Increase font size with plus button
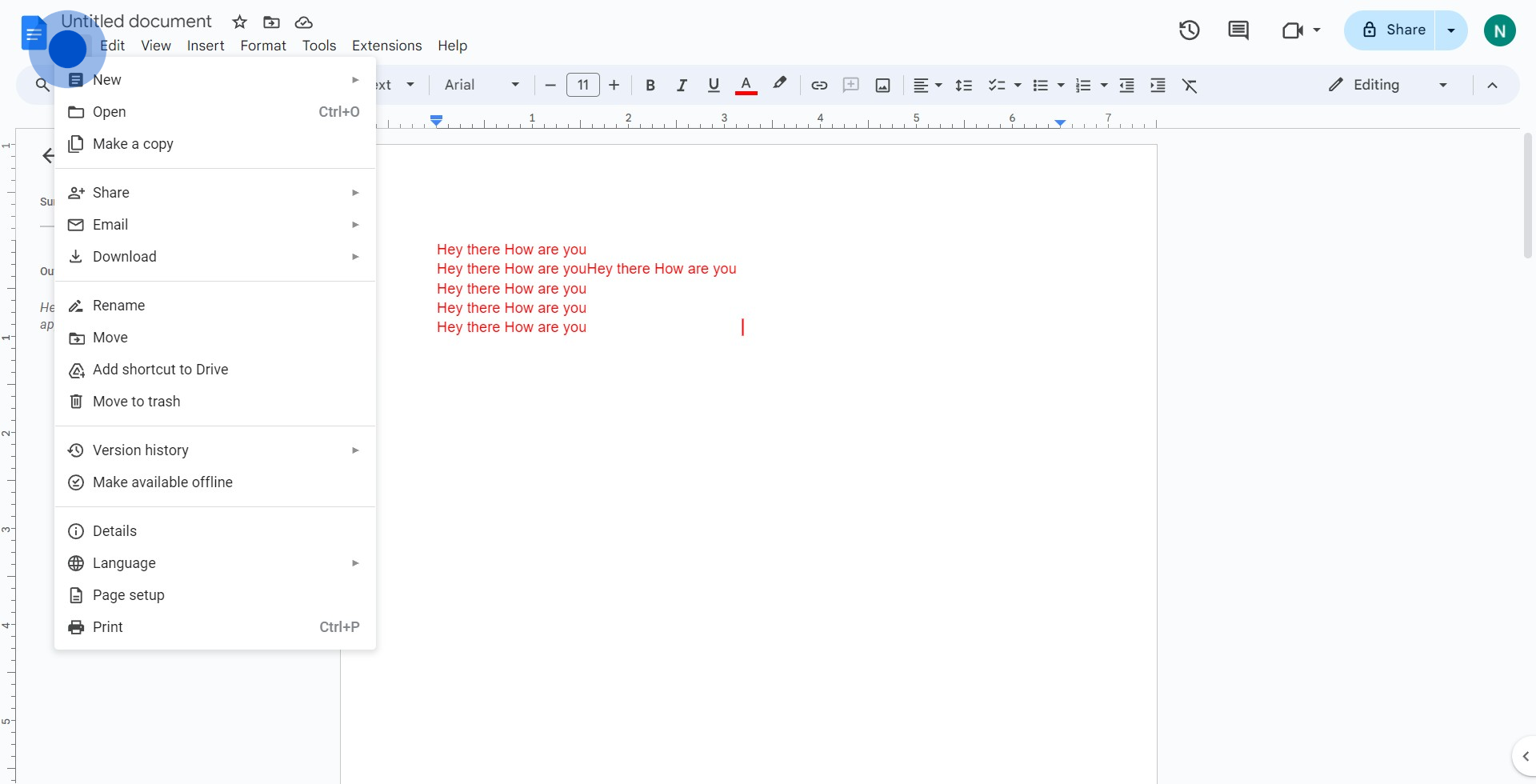The image size is (1536, 784). click(614, 85)
